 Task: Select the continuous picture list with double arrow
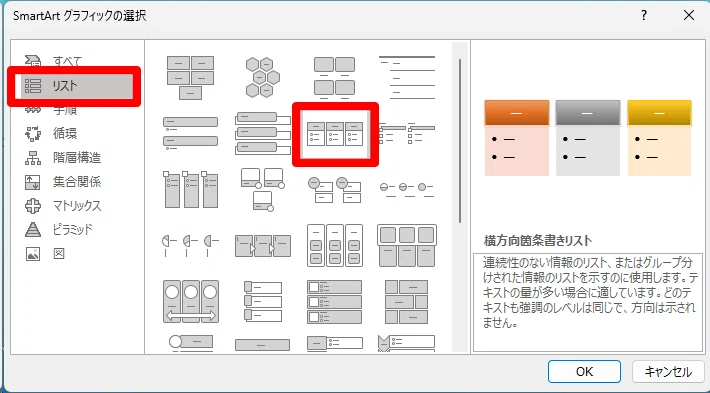click(x=191, y=301)
